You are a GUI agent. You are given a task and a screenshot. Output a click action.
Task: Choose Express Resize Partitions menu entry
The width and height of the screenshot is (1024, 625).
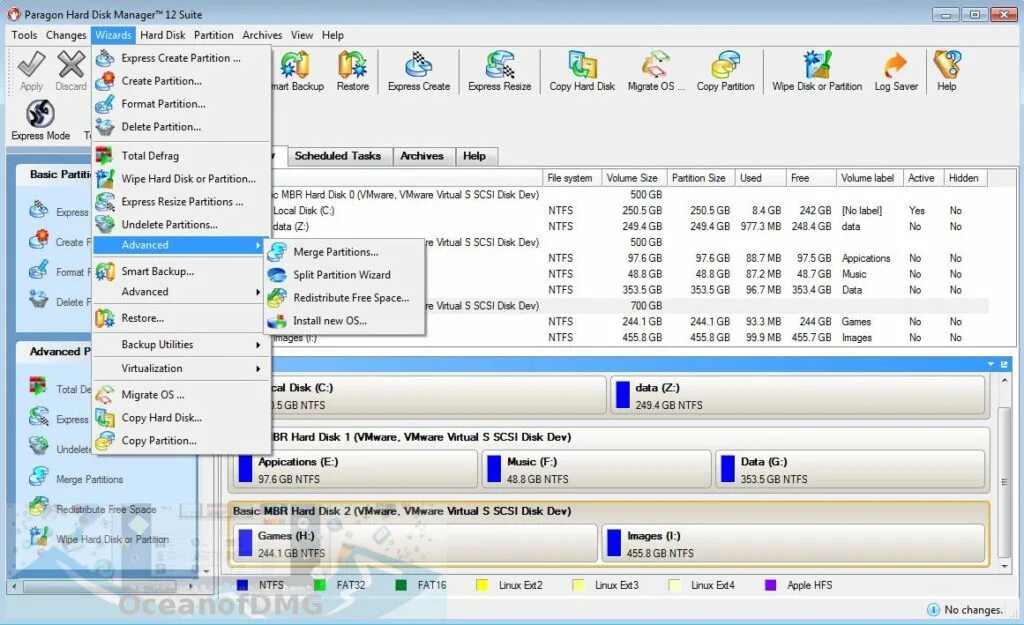pyautogui.click(x=182, y=202)
